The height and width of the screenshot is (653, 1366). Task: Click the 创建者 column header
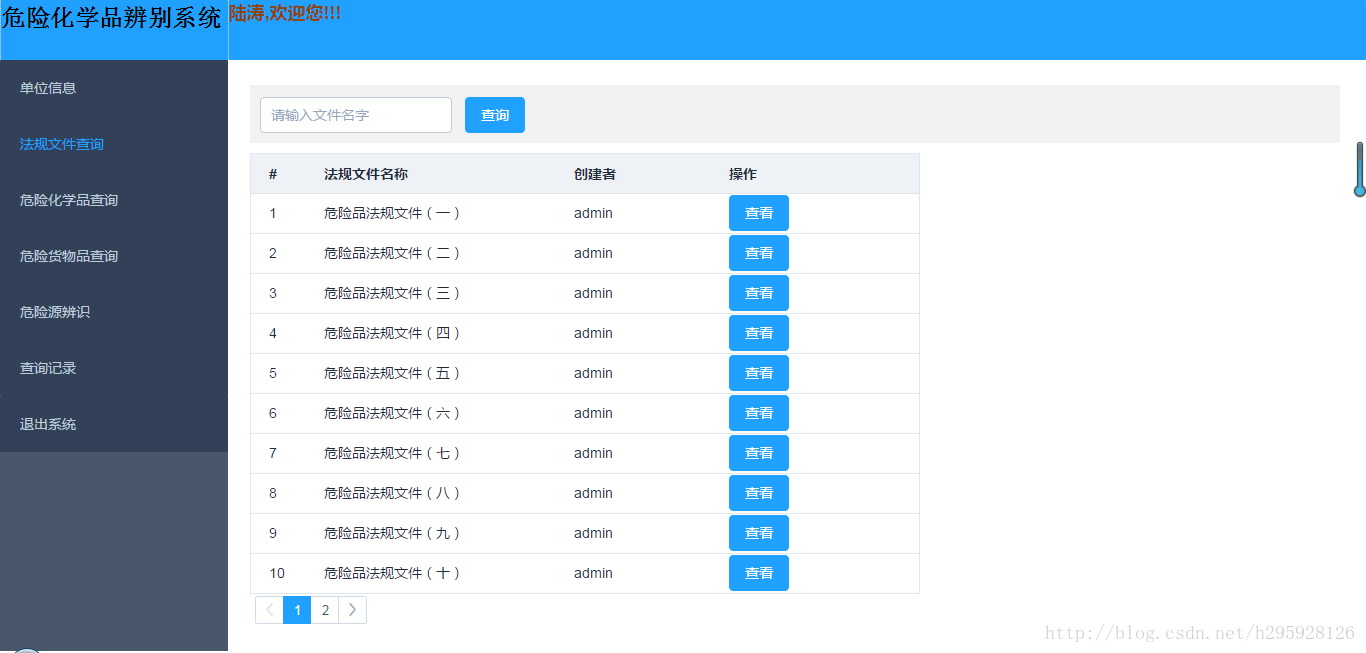pos(595,174)
